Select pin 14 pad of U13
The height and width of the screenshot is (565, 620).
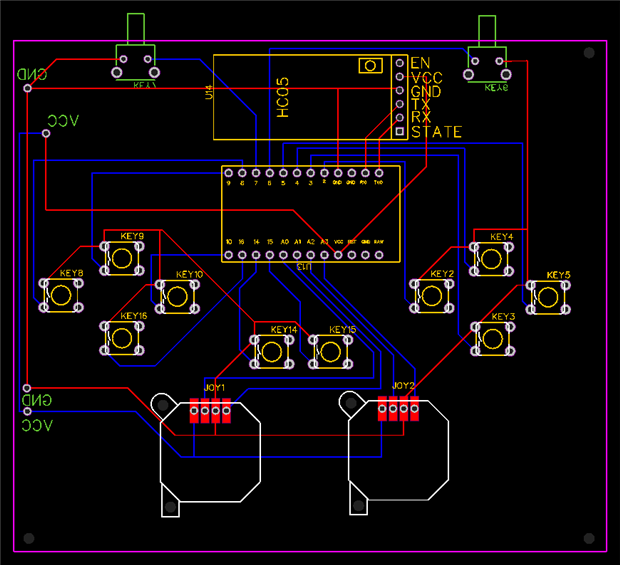coord(256,255)
